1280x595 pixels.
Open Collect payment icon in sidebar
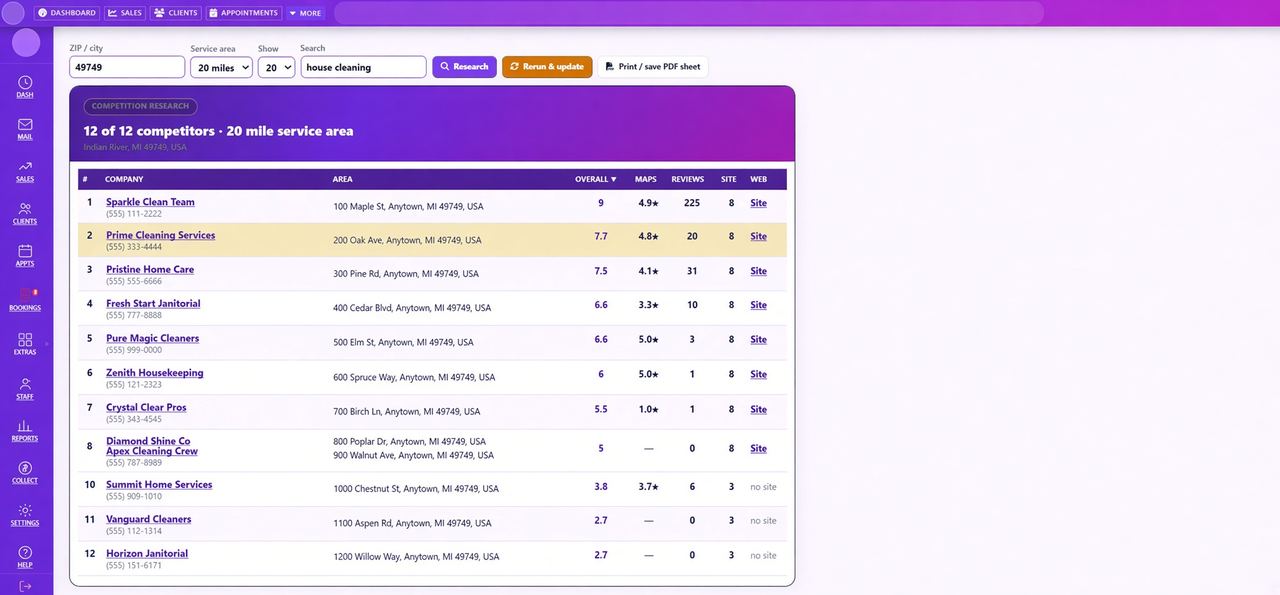point(25,473)
